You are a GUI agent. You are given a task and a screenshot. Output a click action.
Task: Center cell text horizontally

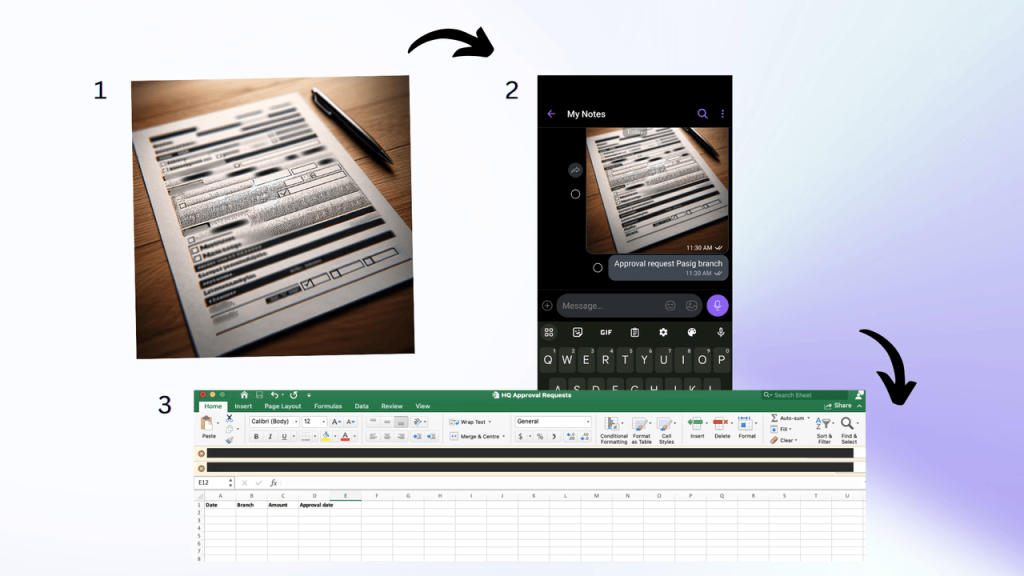coord(387,436)
